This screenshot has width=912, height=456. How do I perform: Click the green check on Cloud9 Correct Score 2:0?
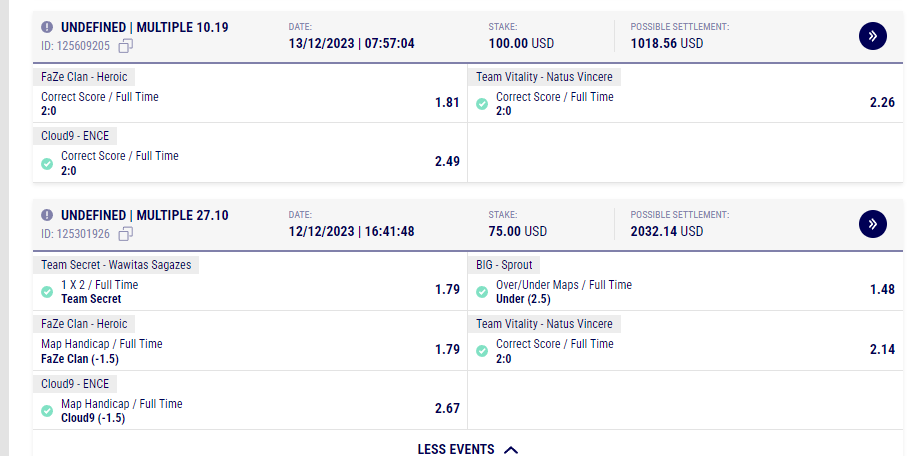pyautogui.click(x=47, y=163)
